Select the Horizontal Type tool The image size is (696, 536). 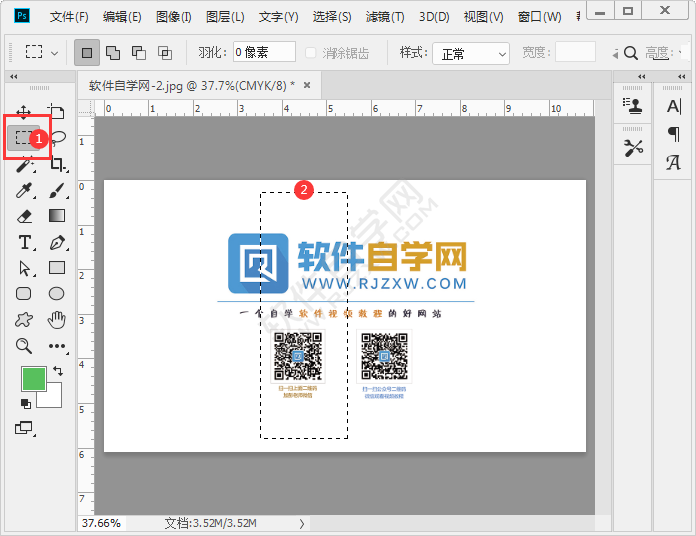point(24,242)
